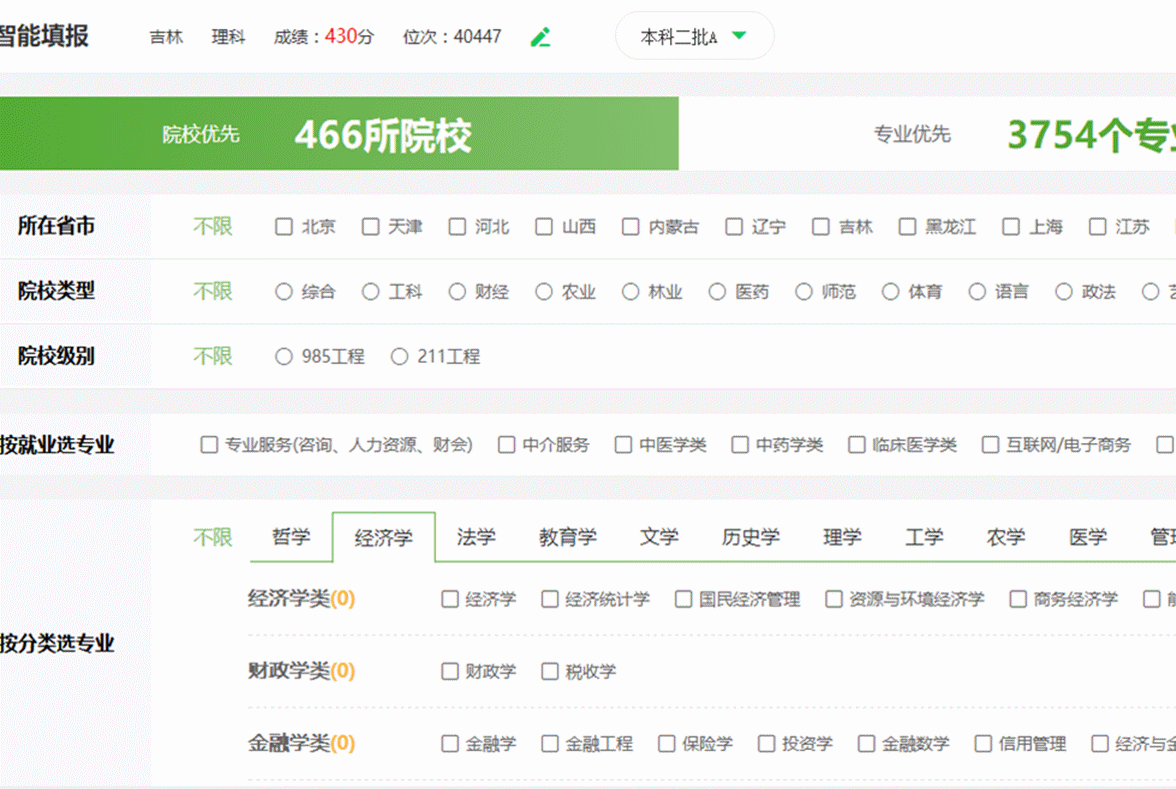1176x789 pixels.
Task: Check the 上海 province checkbox
Action: pos(1011,226)
